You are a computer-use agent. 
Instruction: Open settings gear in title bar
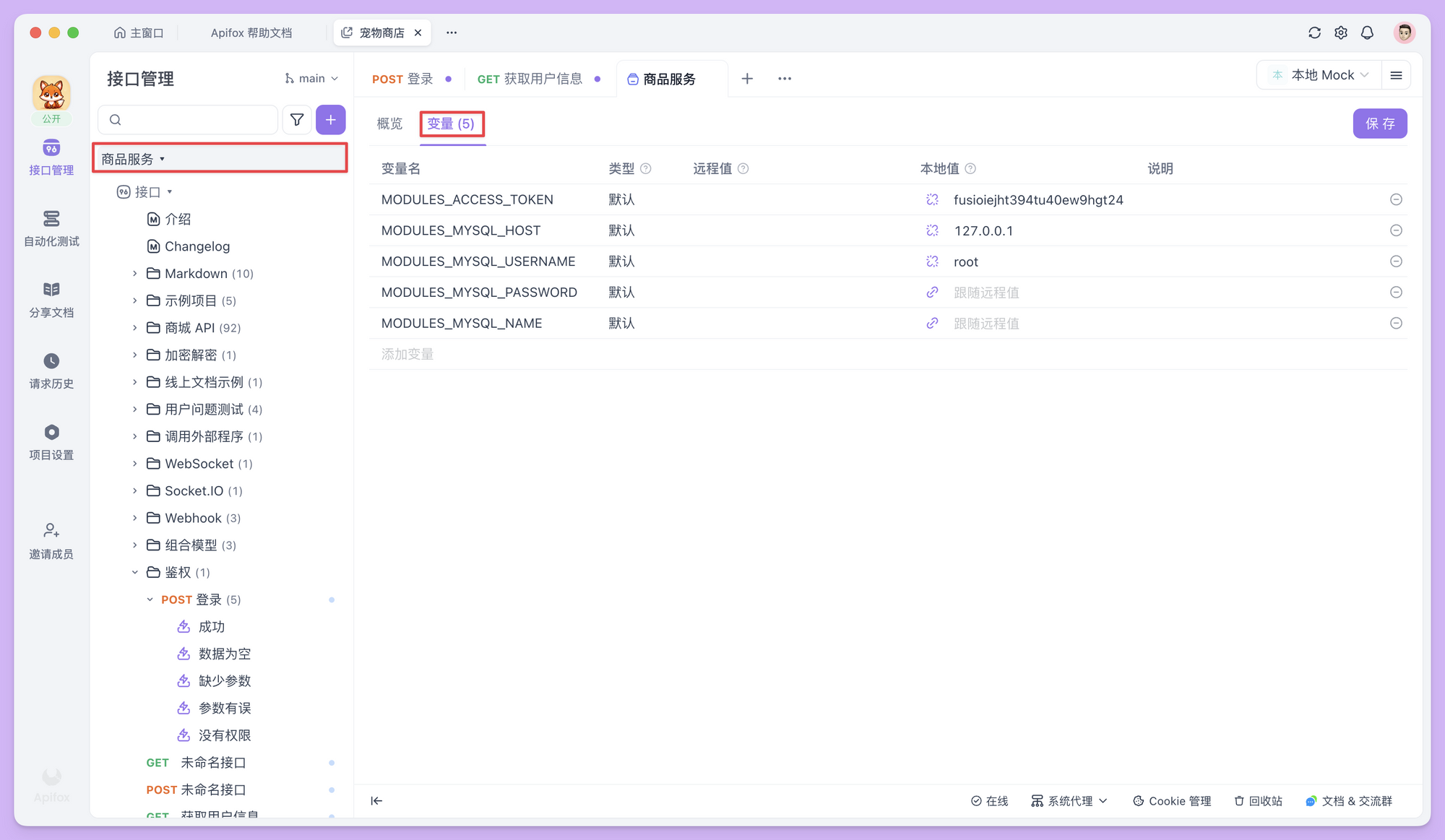tap(1341, 33)
